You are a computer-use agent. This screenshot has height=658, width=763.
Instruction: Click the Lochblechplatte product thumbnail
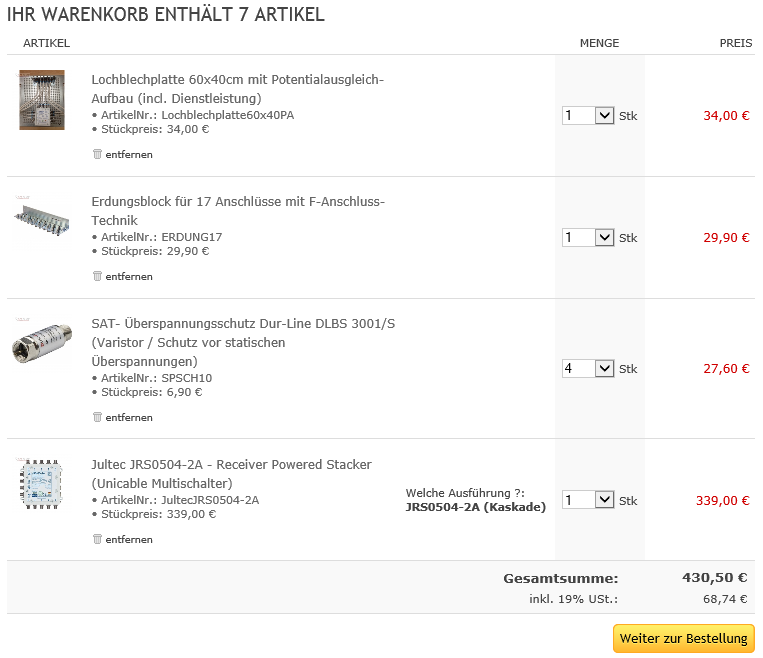coord(42,100)
